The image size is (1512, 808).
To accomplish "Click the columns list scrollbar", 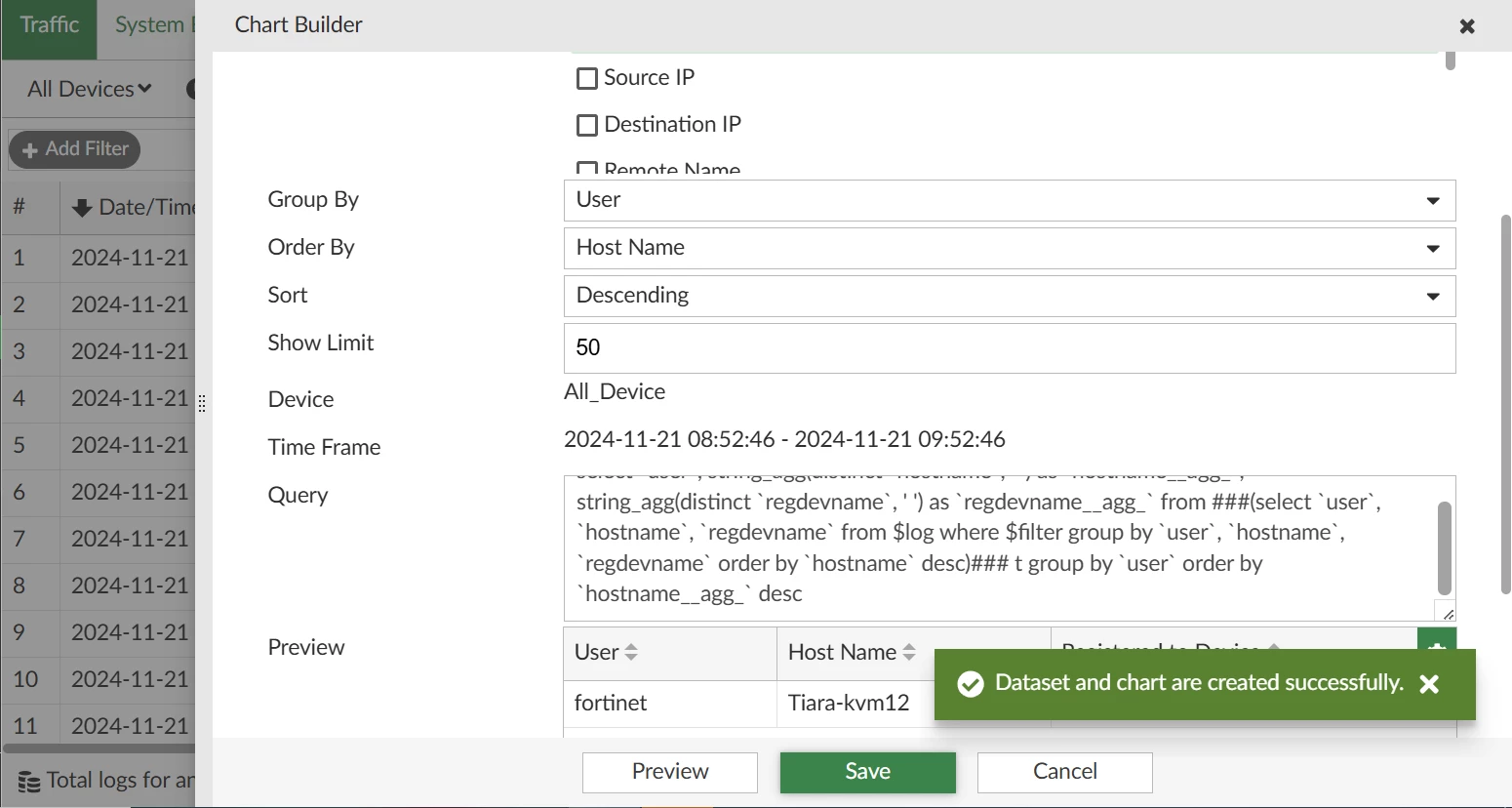I will coord(1451,61).
